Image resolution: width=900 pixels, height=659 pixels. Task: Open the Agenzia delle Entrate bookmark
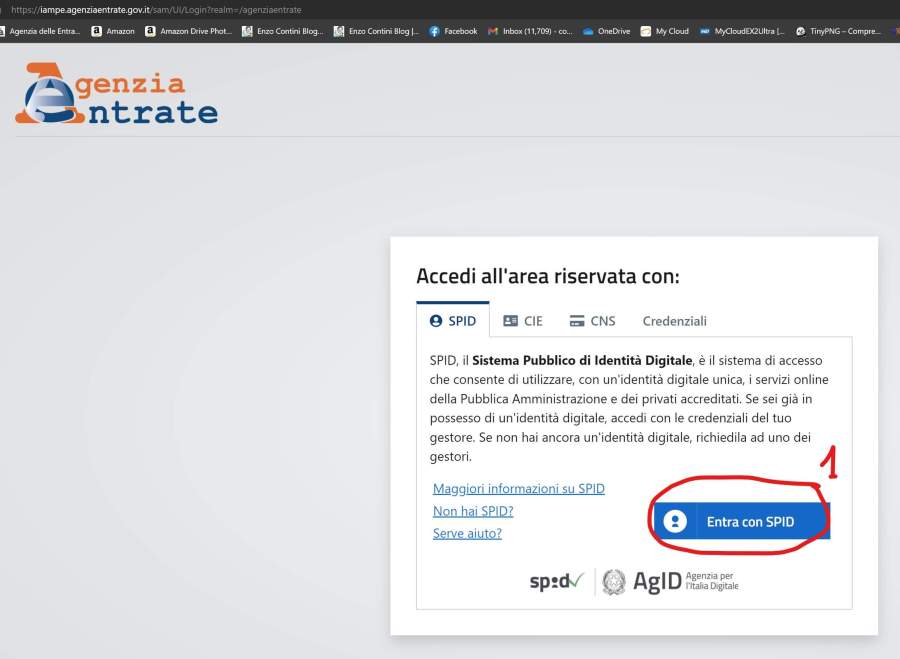click(x=40, y=31)
